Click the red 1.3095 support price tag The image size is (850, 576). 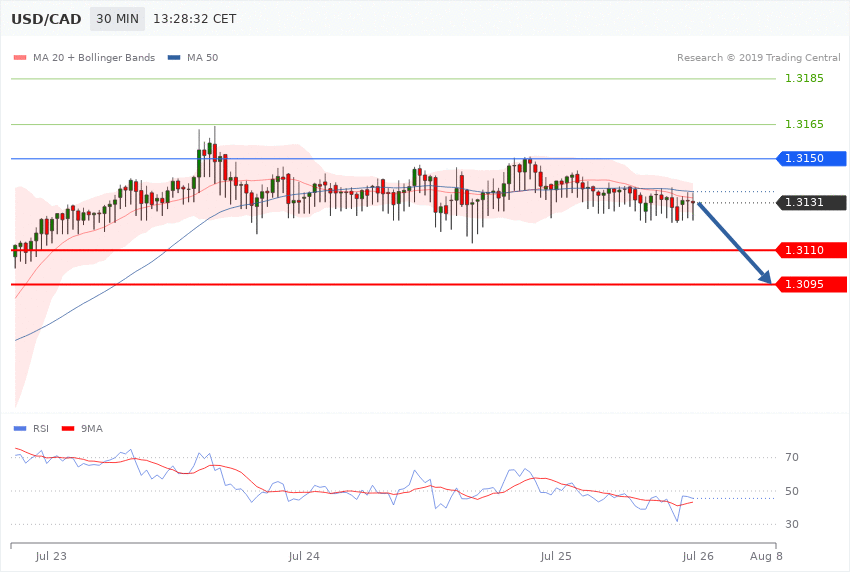(x=811, y=284)
